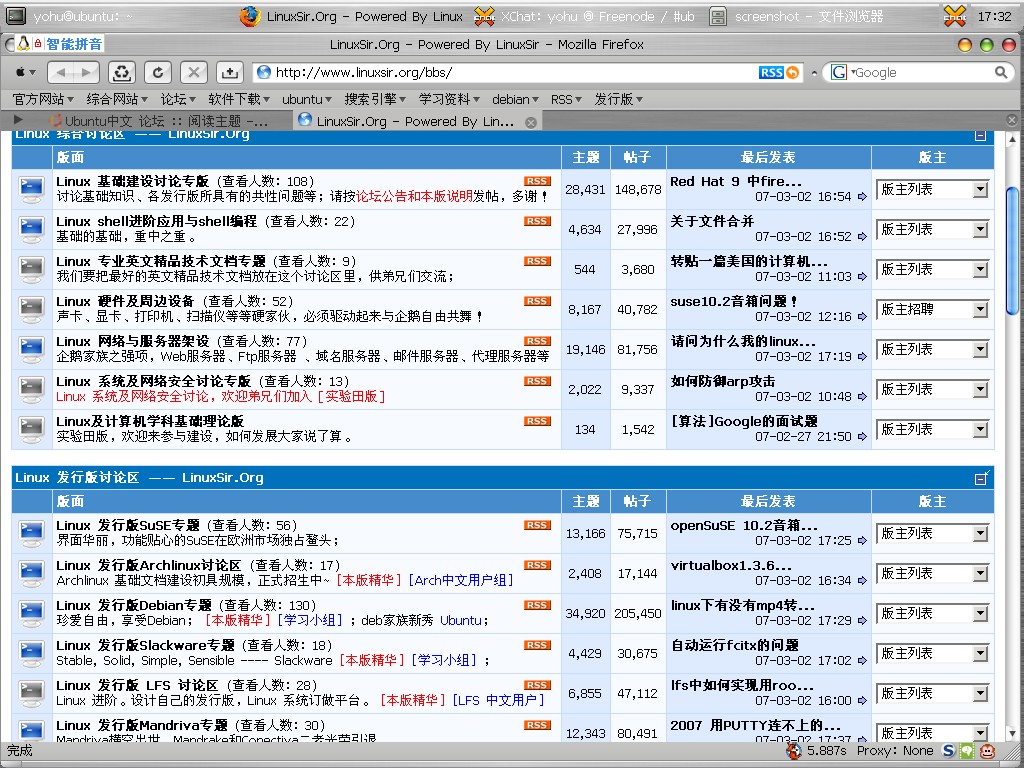This screenshot has width=1024, height=768.
Task: Click 'Proxy: None' in status bar
Action: (x=895, y=751)
